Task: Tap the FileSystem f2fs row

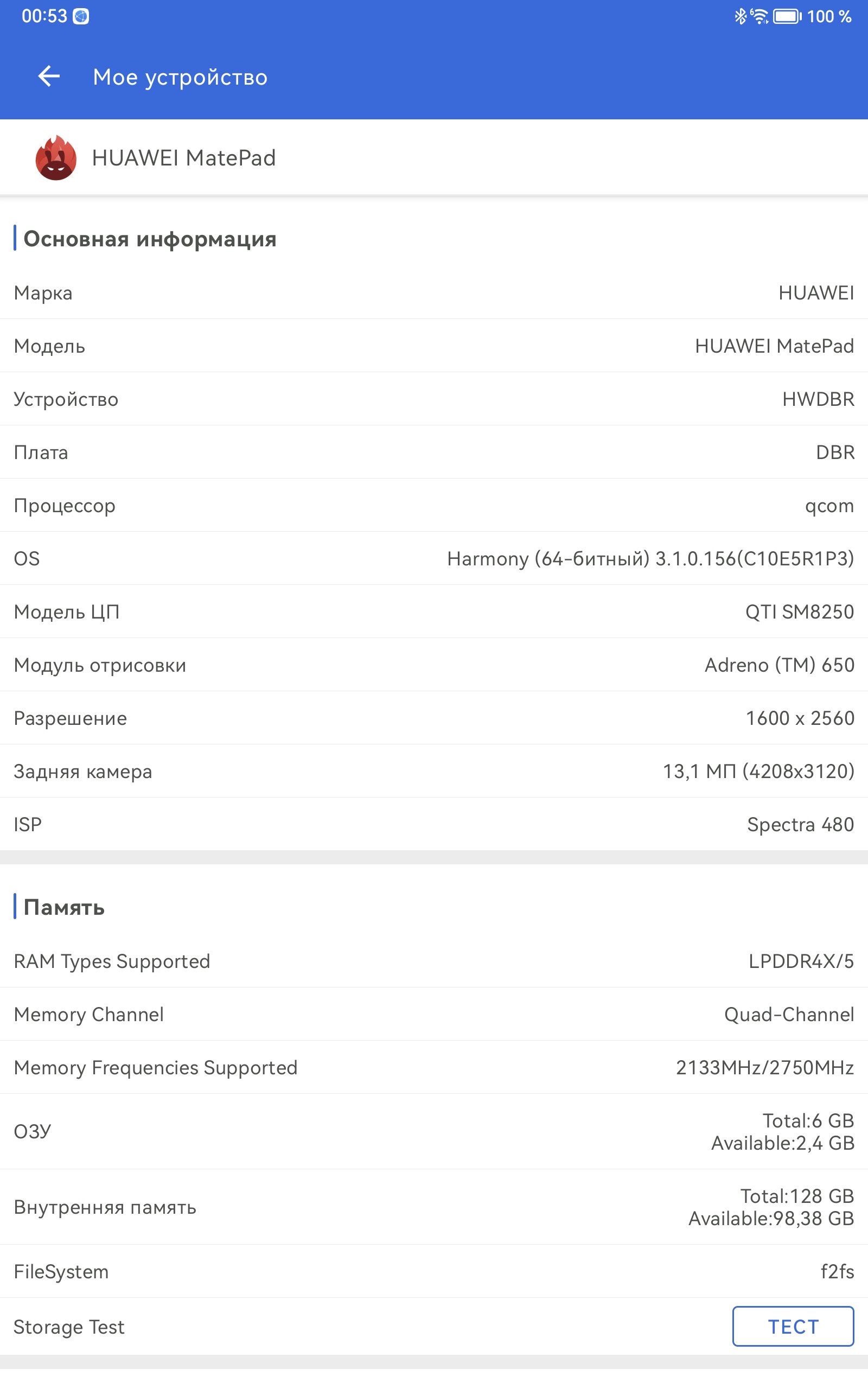Action: pos(434,1272)
